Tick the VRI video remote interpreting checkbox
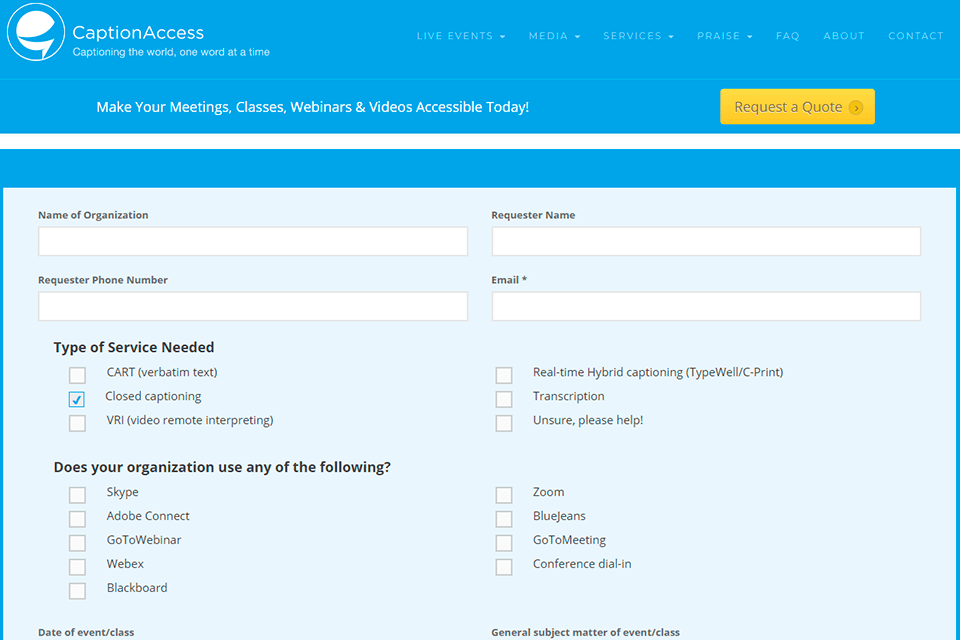The height and width of the screenshot is (640, 960). [77, 423]
